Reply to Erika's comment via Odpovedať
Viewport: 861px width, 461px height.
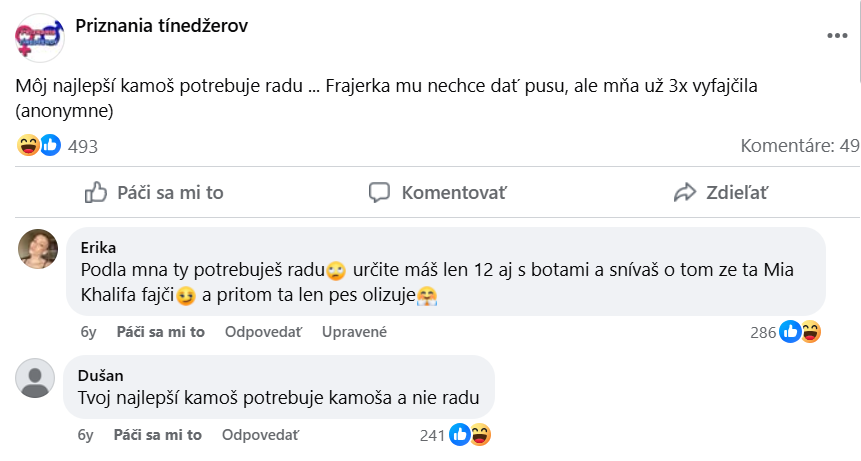pyautogui.click(x=263, y=332)
